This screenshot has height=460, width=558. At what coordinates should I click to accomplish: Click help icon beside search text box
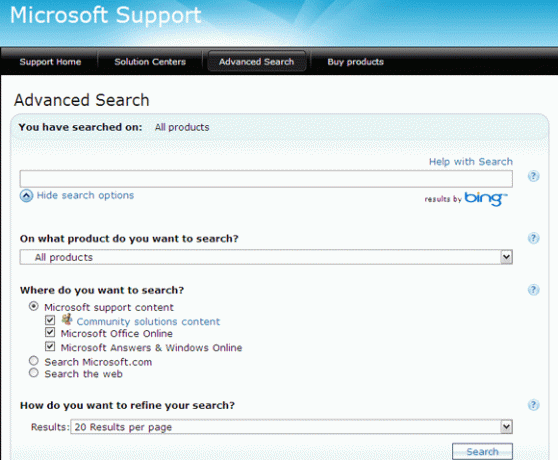[x=533, y=176]
